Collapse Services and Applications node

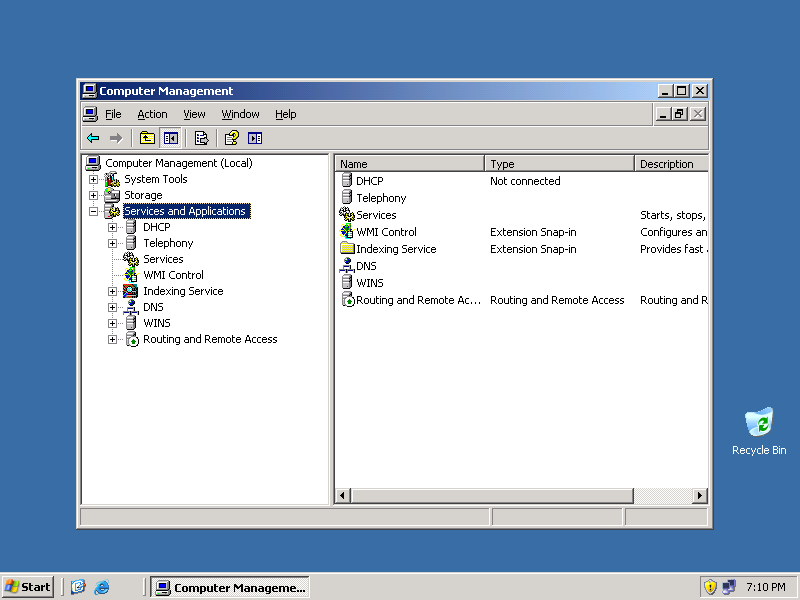[93, 211]
